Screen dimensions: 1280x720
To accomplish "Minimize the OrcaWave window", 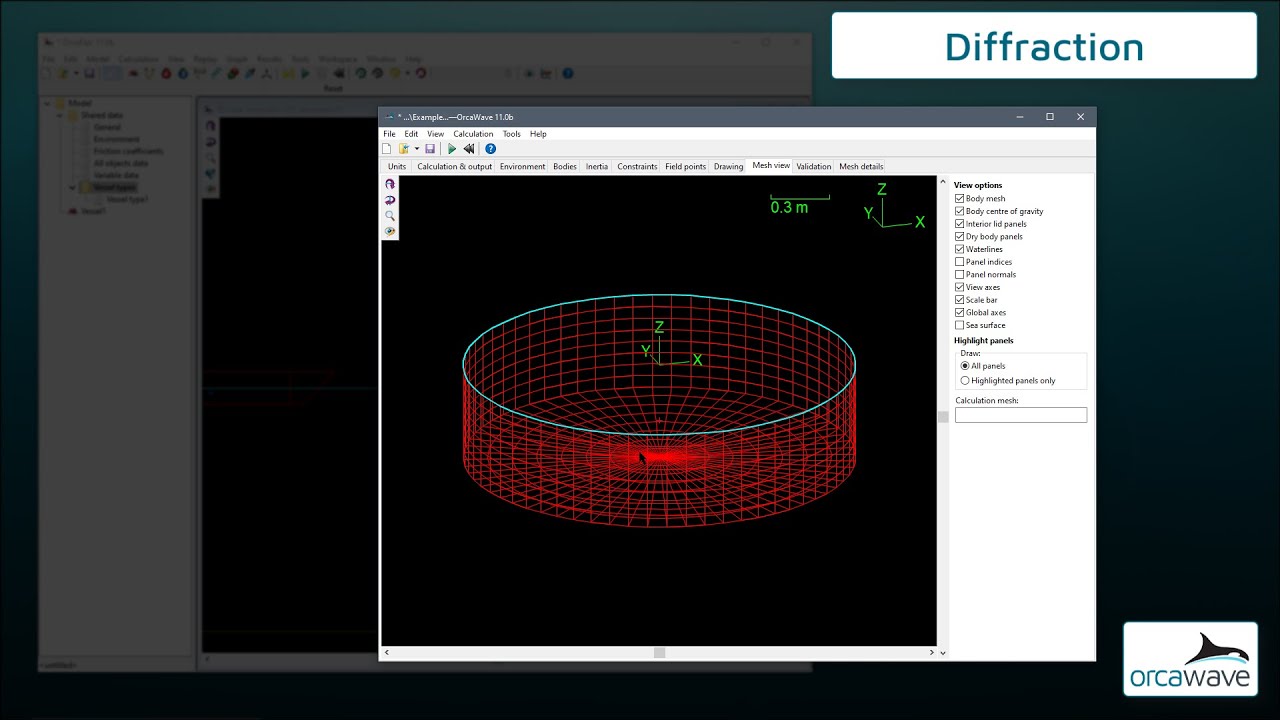I will [x=1019, y=117].
